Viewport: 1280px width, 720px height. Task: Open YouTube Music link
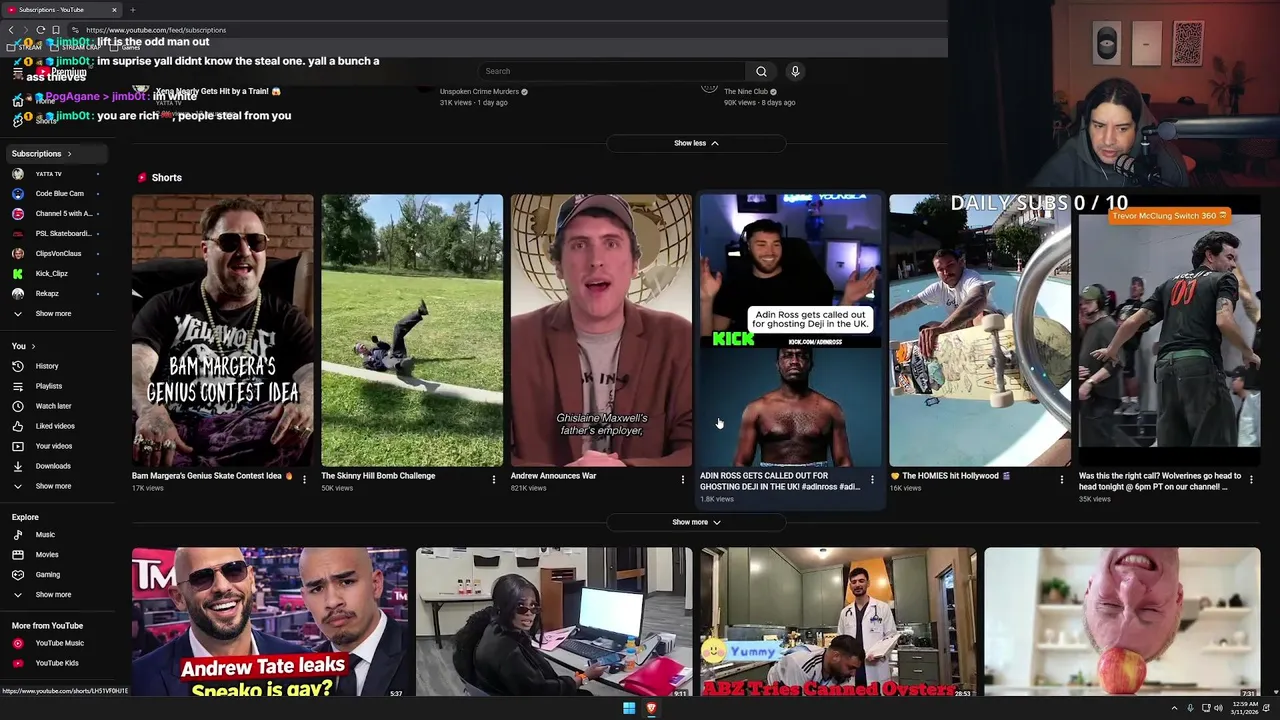tap(59, 643)
